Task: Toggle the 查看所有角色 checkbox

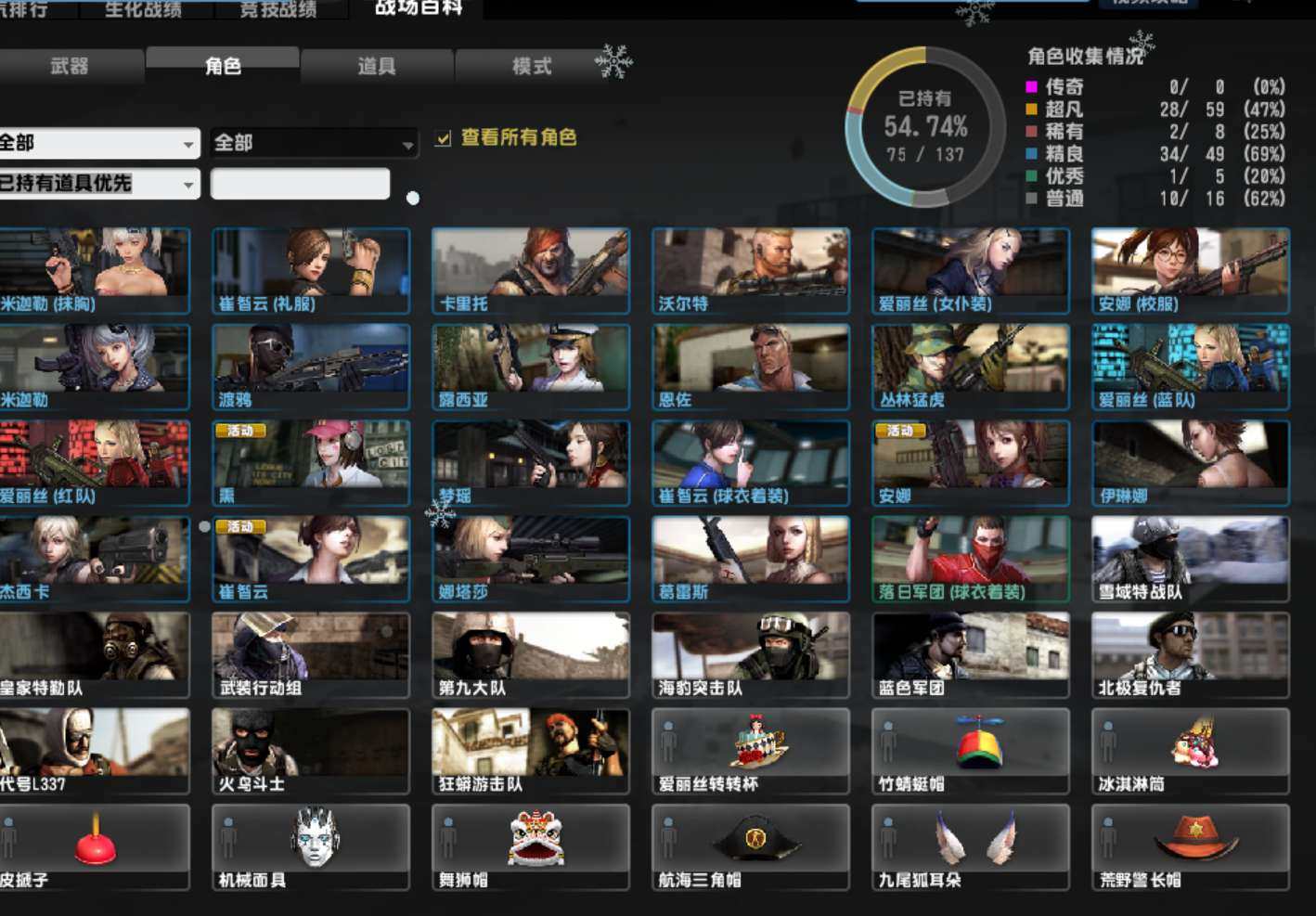Action: click(444, 138)
